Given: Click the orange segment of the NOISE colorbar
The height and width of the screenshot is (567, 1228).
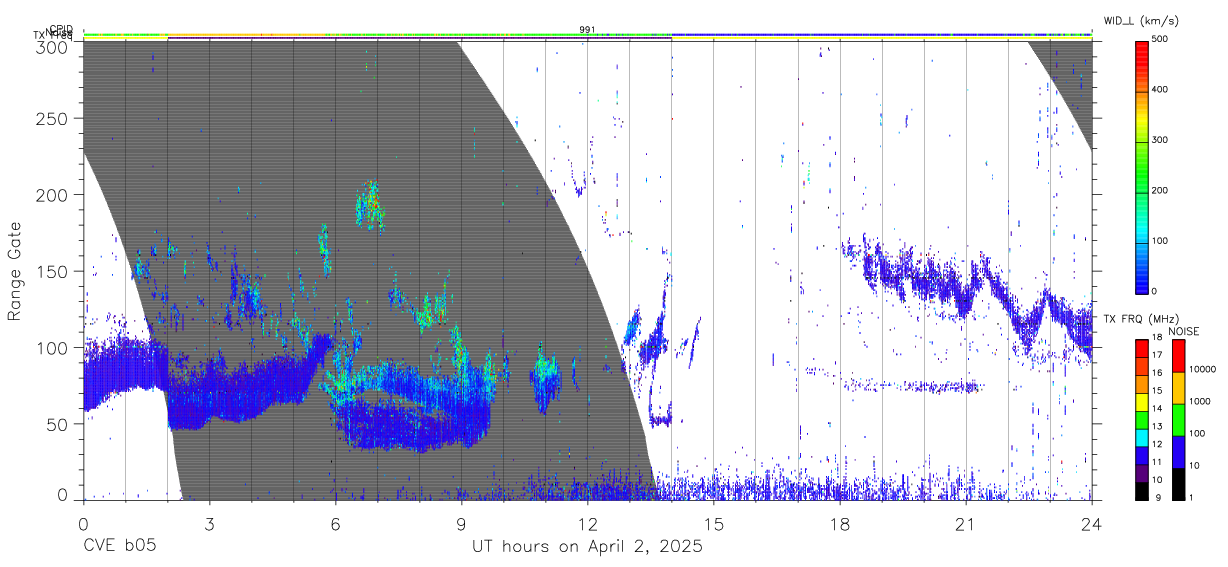Looking at the screenshot, I should [x=1179, y=388].
